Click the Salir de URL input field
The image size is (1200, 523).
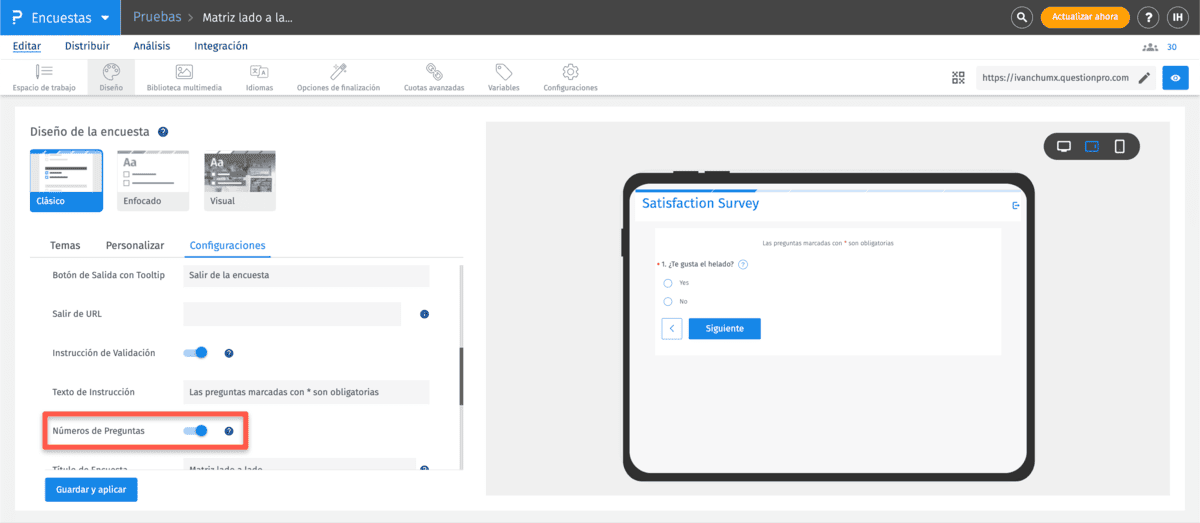(x=292, y=314)
